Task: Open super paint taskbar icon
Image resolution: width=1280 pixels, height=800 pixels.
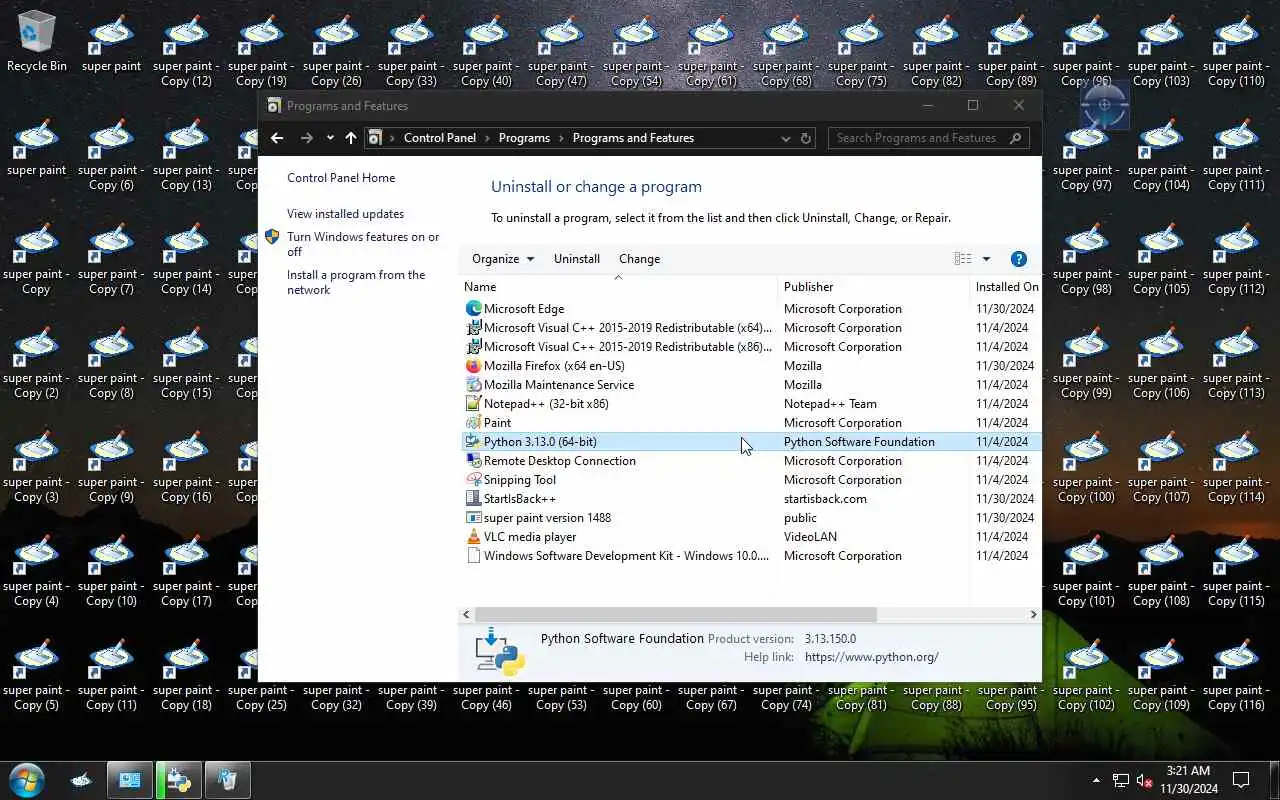Action: pyautogui.click(x=83, y=780)
